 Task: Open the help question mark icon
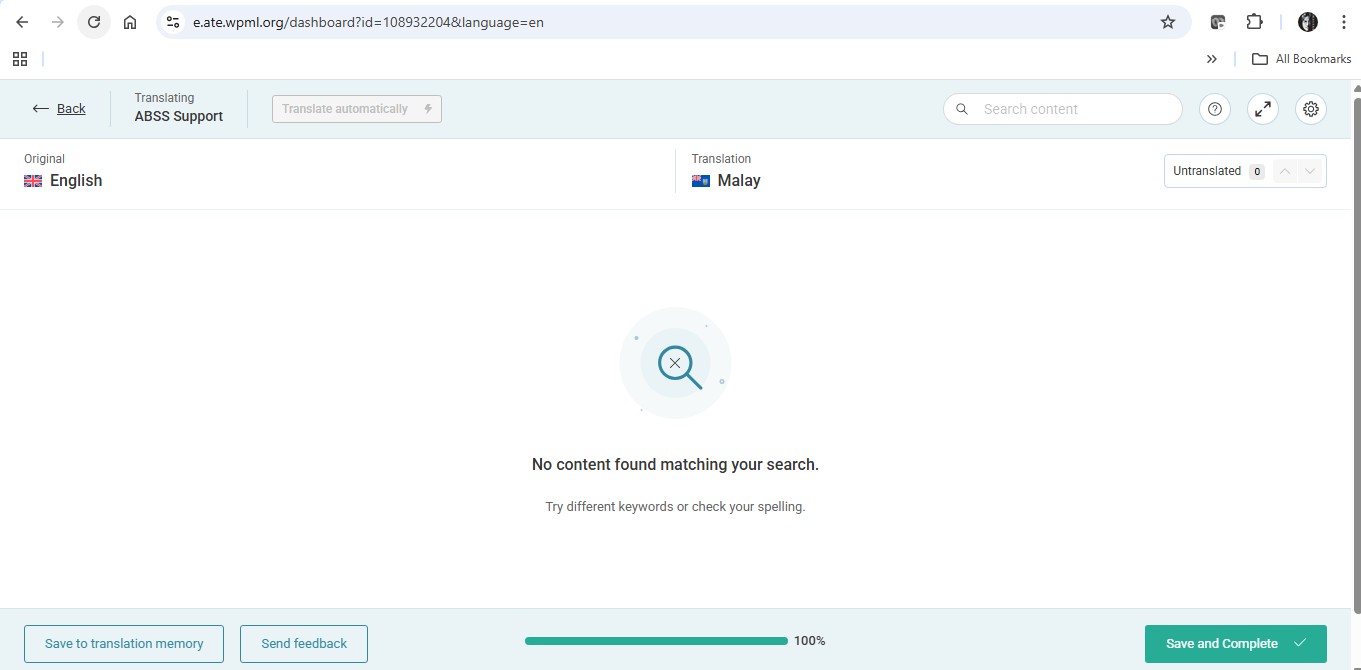click(1215, 109)
